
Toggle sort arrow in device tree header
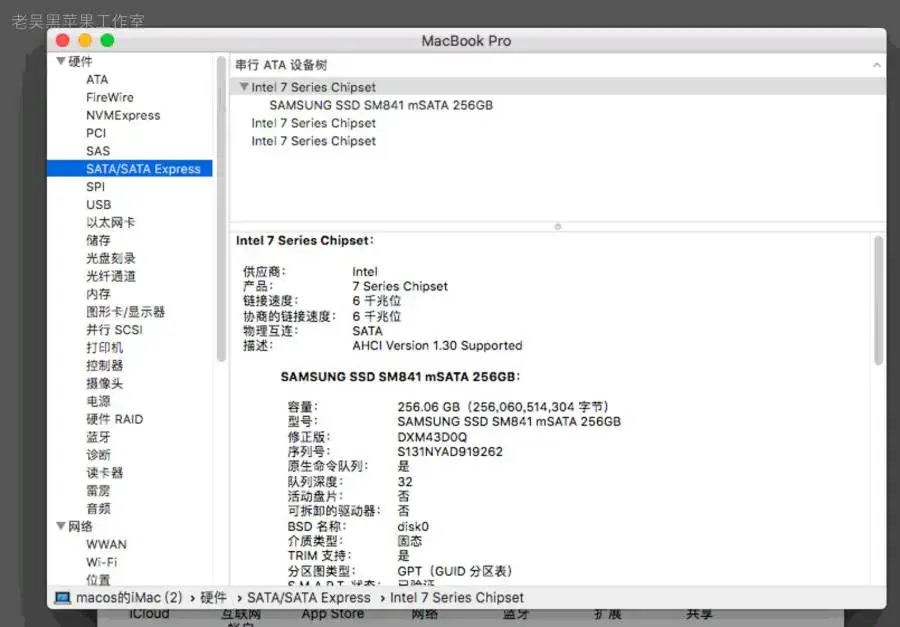(876, 65)
